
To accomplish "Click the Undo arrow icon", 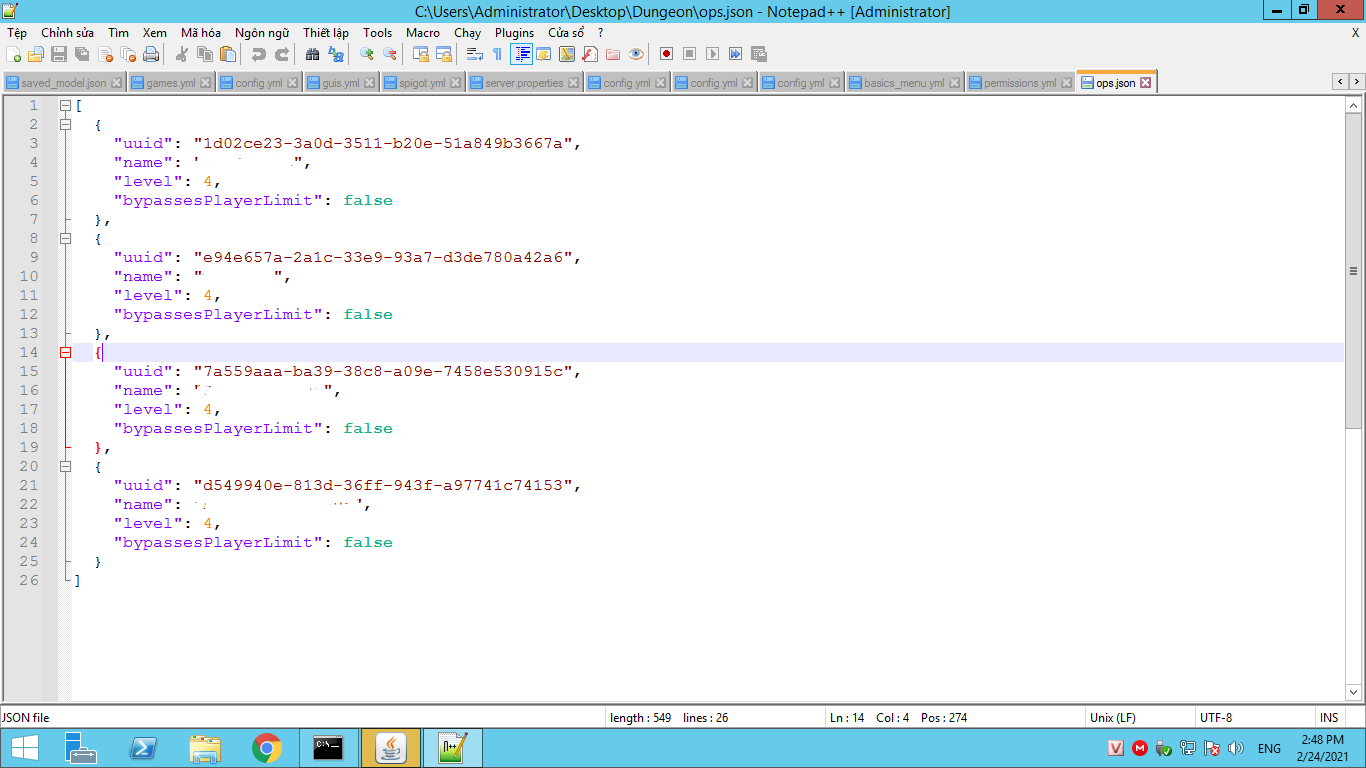I will [x=259, y=54].
